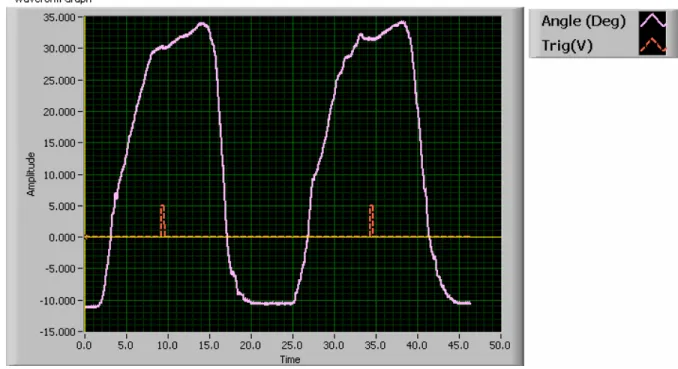Select the Angle (Deg) legend label

[583, 21]
